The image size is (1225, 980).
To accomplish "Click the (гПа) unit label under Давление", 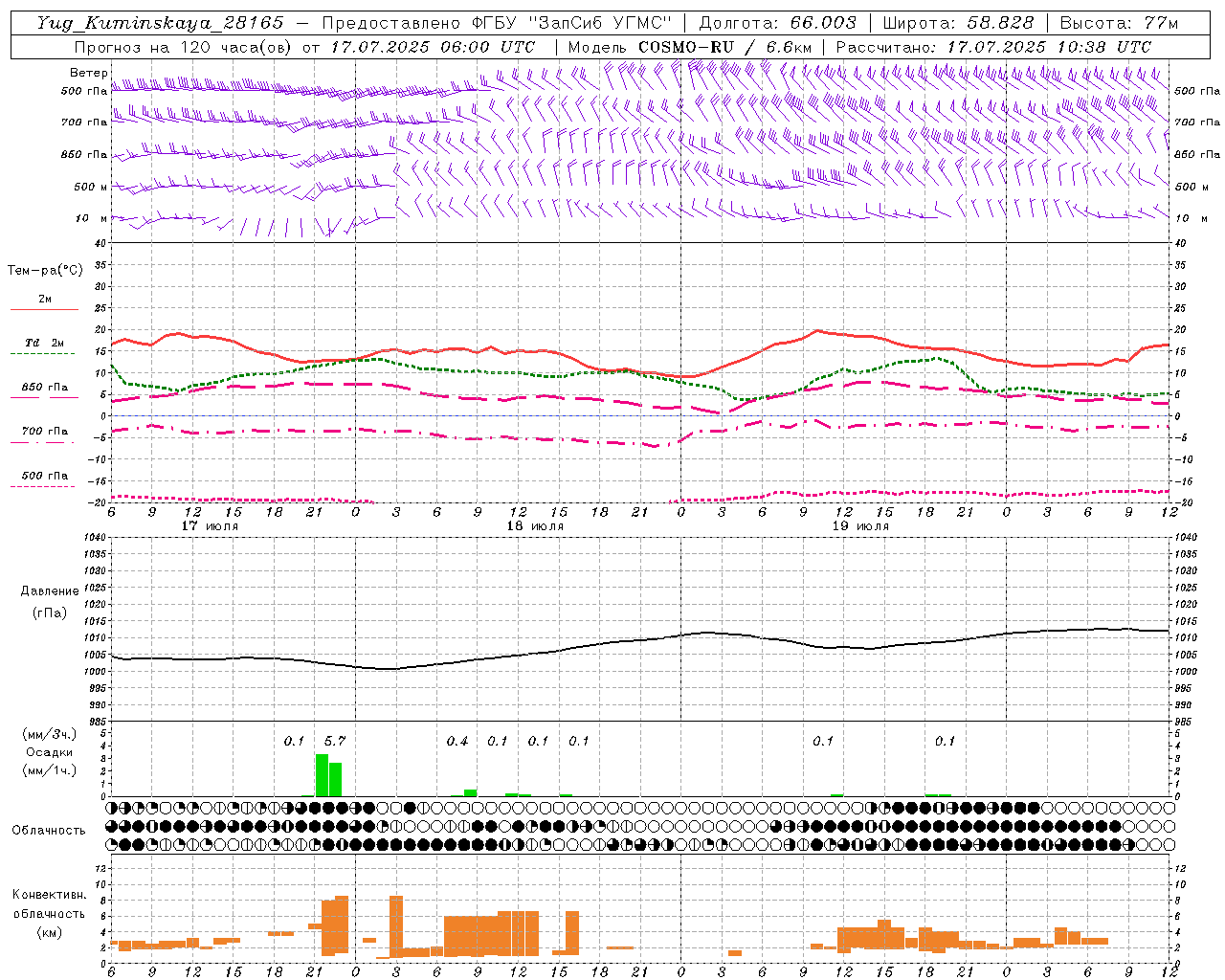I will pos(49,613).
